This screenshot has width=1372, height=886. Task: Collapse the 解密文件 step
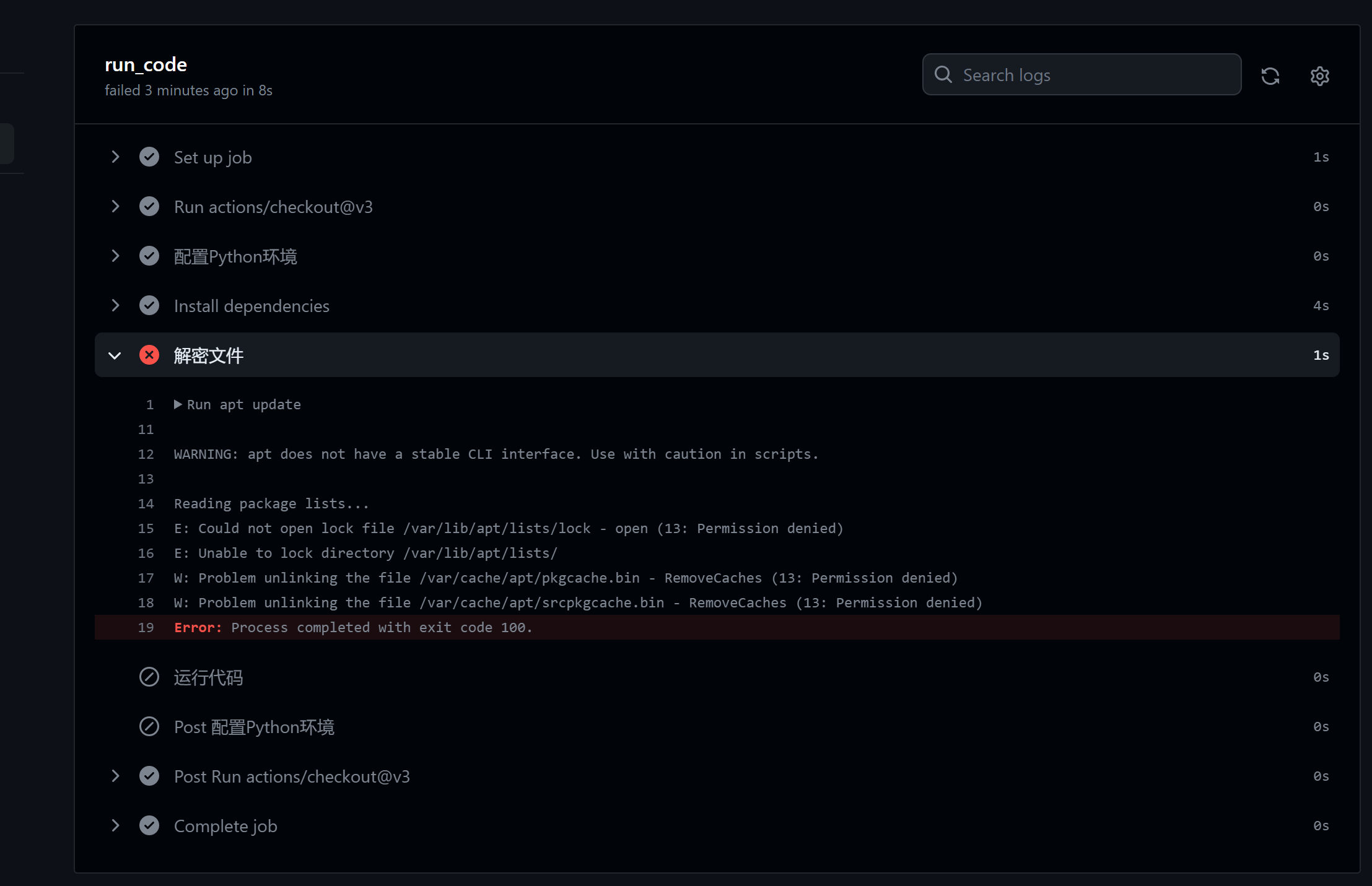tap(115, 355)
